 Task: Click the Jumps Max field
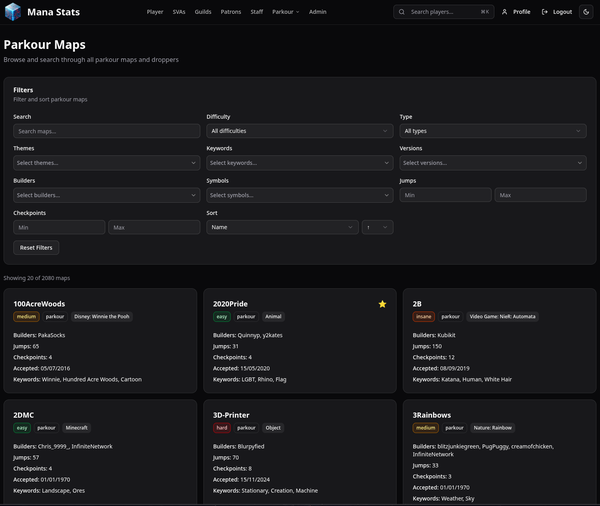tap(540, 195)
